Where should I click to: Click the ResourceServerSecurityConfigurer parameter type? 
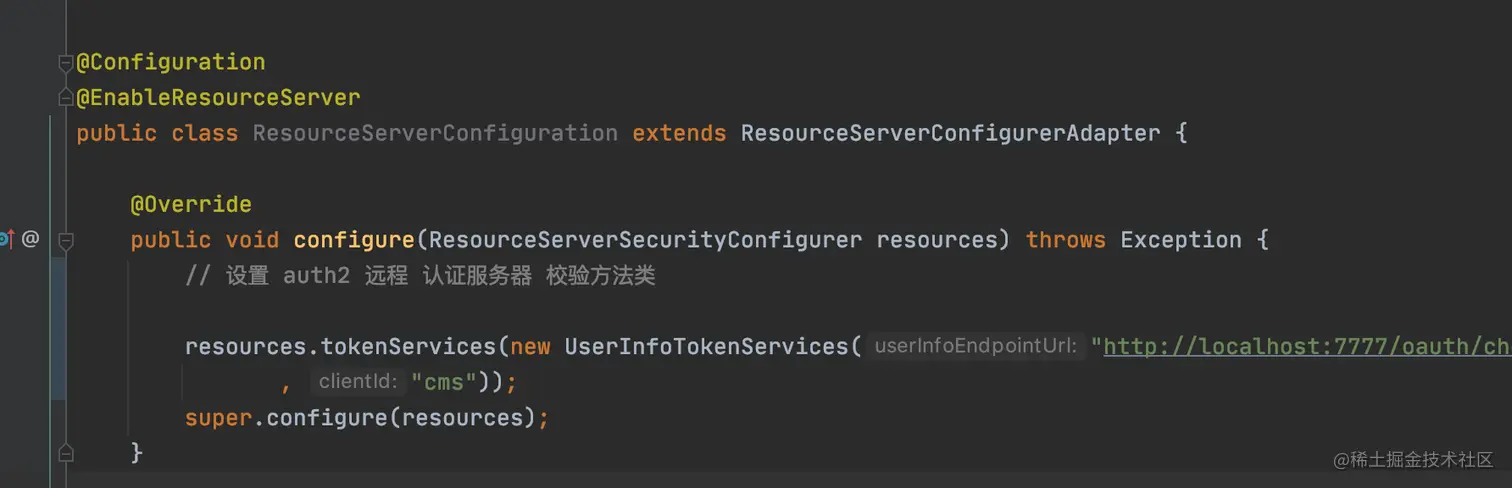[x=645, y=240]
